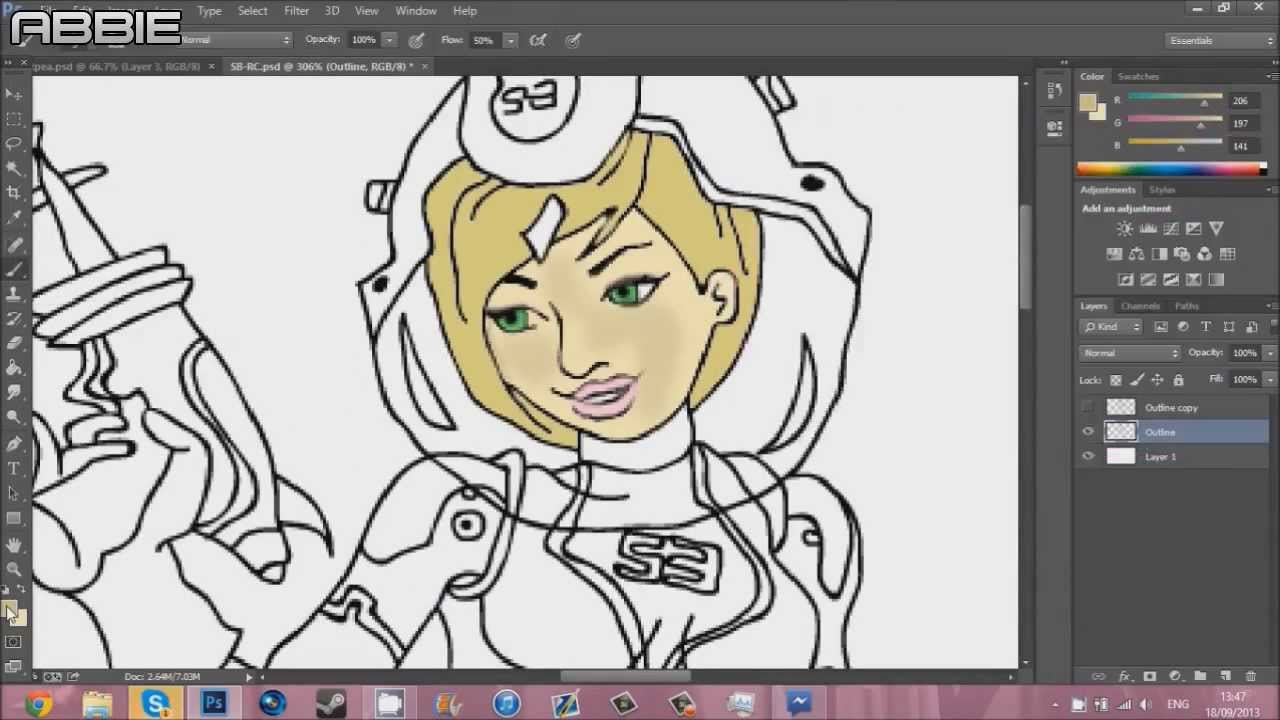Viewport: 1280px width, 720px height.
Task: Select the Lasso tool
Action: 14,144
